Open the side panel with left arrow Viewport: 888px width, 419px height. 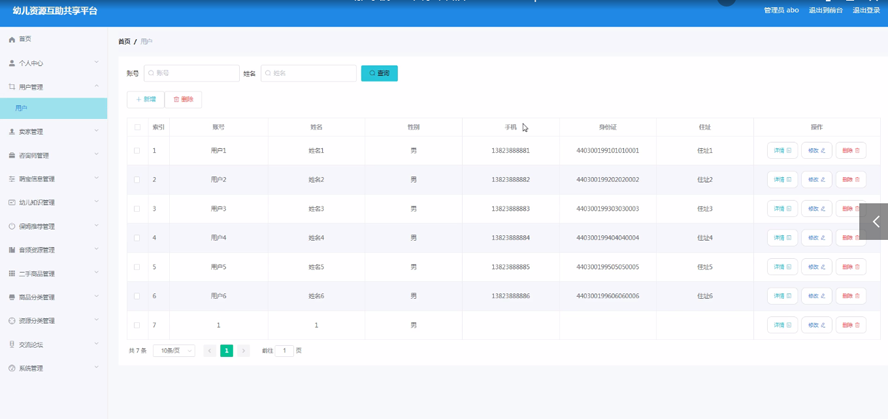874,222
